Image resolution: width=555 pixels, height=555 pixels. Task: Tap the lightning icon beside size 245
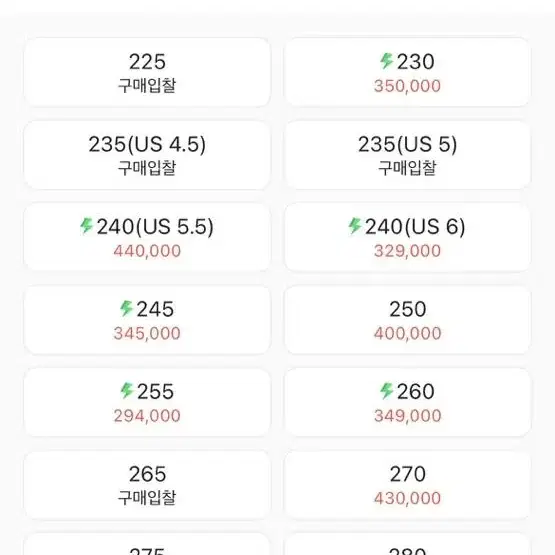[126, 308]
